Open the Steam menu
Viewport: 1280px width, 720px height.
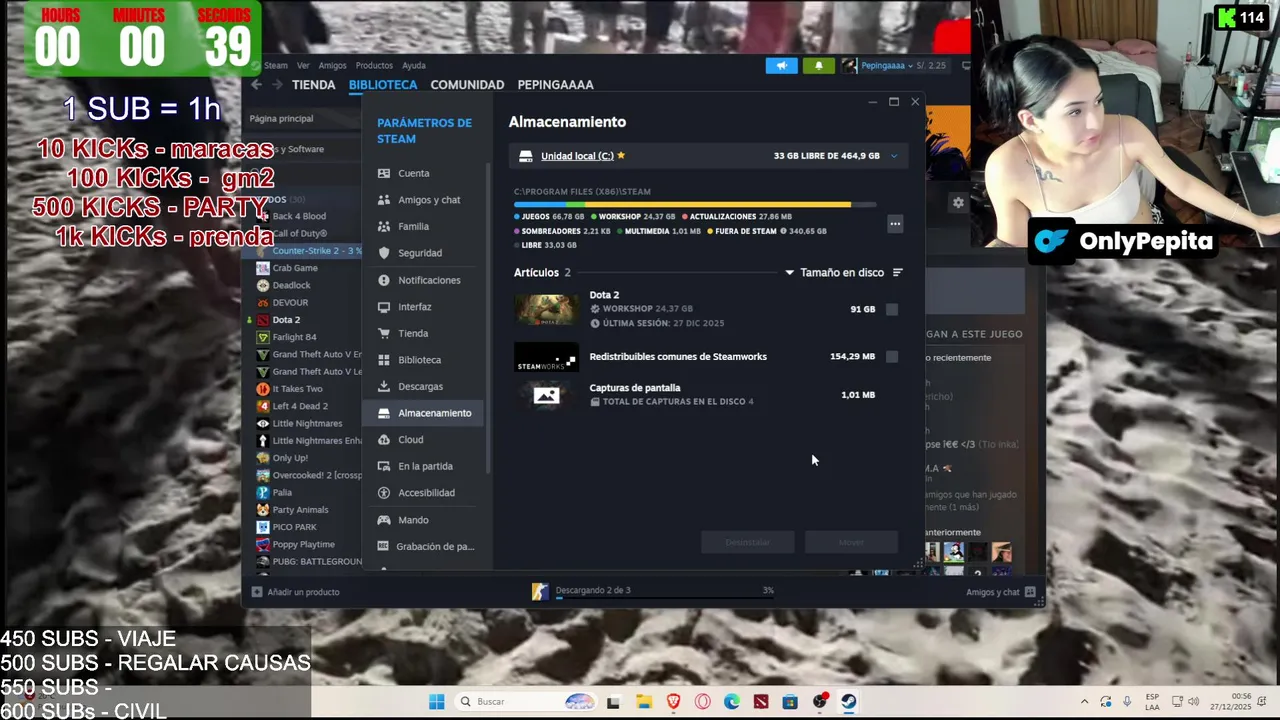click(276, 66)
